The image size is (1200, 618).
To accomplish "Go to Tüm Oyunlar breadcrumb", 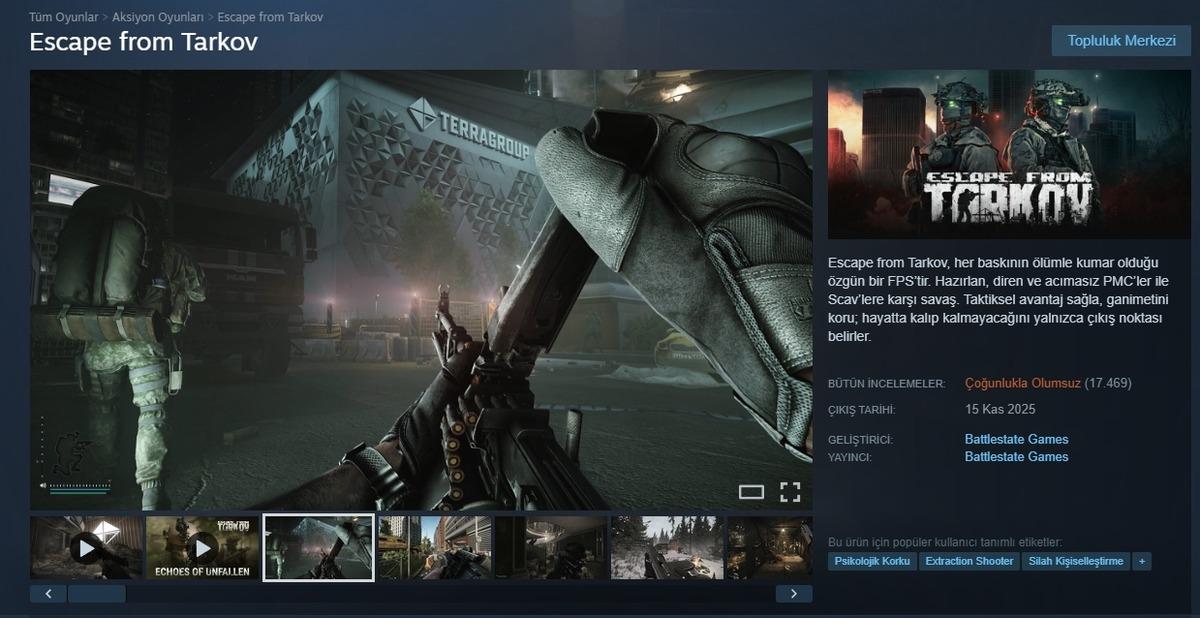I will click(64, 17).
